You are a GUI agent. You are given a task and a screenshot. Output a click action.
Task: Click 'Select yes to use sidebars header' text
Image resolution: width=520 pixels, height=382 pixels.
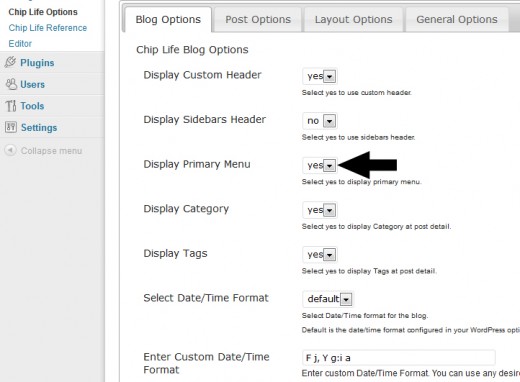[358, 137]
